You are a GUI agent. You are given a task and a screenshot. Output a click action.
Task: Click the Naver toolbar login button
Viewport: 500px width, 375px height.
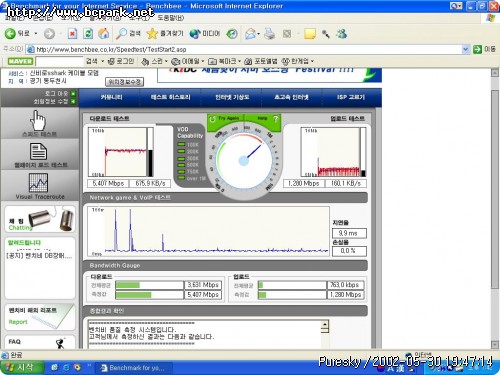tap(121, 61)
